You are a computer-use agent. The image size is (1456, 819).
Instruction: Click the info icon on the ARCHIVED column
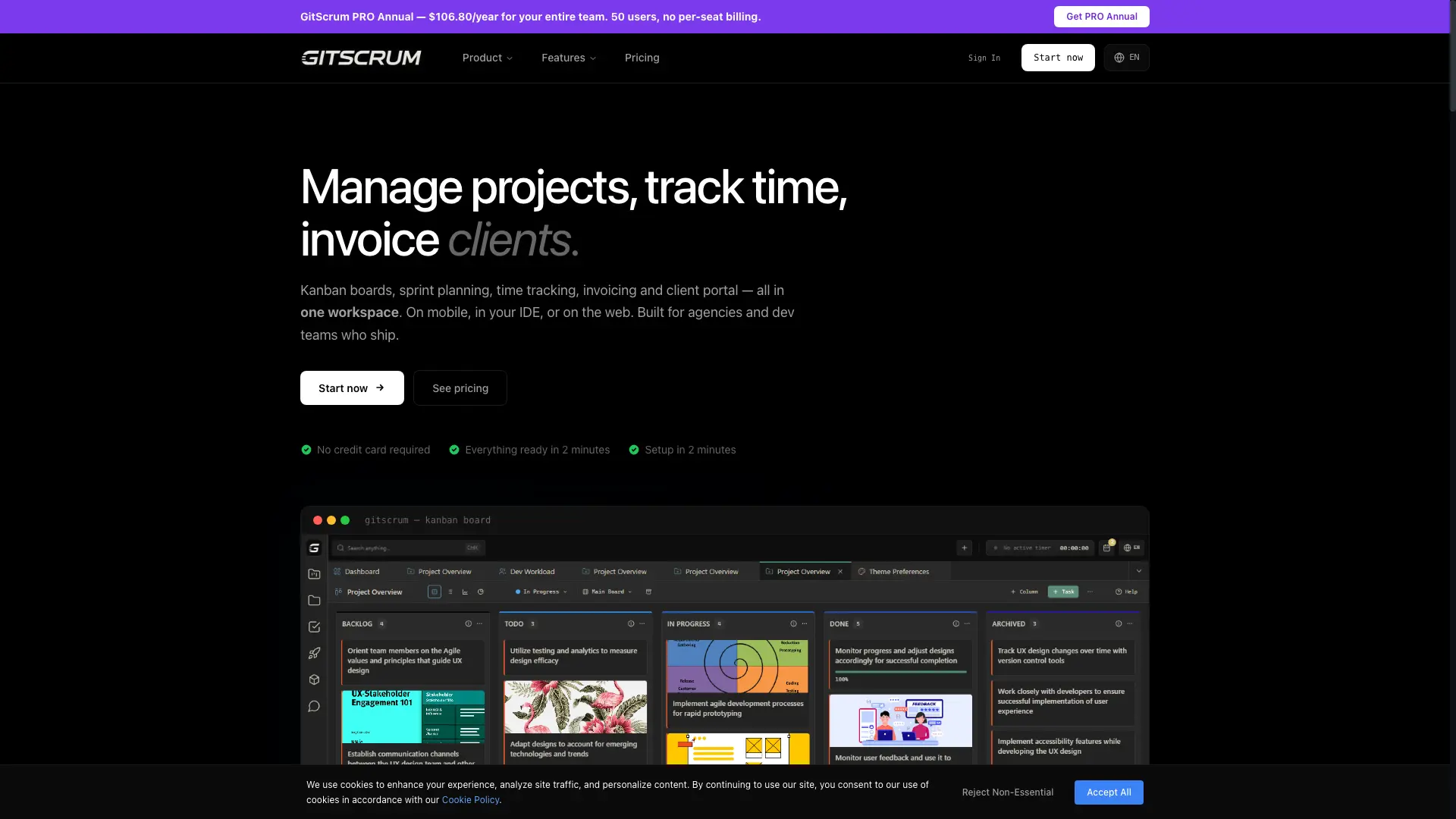[1119, 623]
